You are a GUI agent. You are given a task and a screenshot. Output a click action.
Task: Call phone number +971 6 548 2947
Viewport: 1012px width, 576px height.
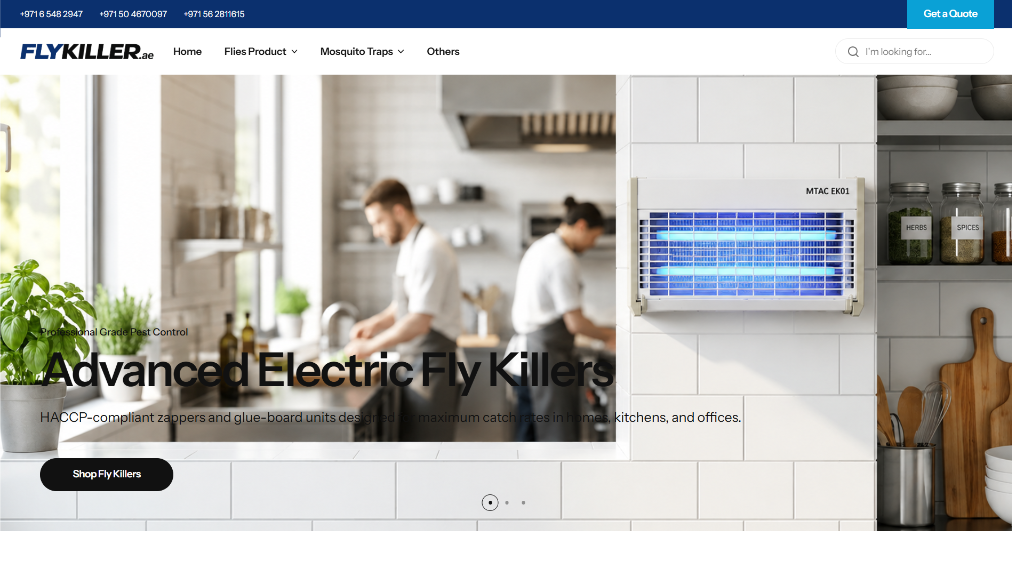(51, 14)
